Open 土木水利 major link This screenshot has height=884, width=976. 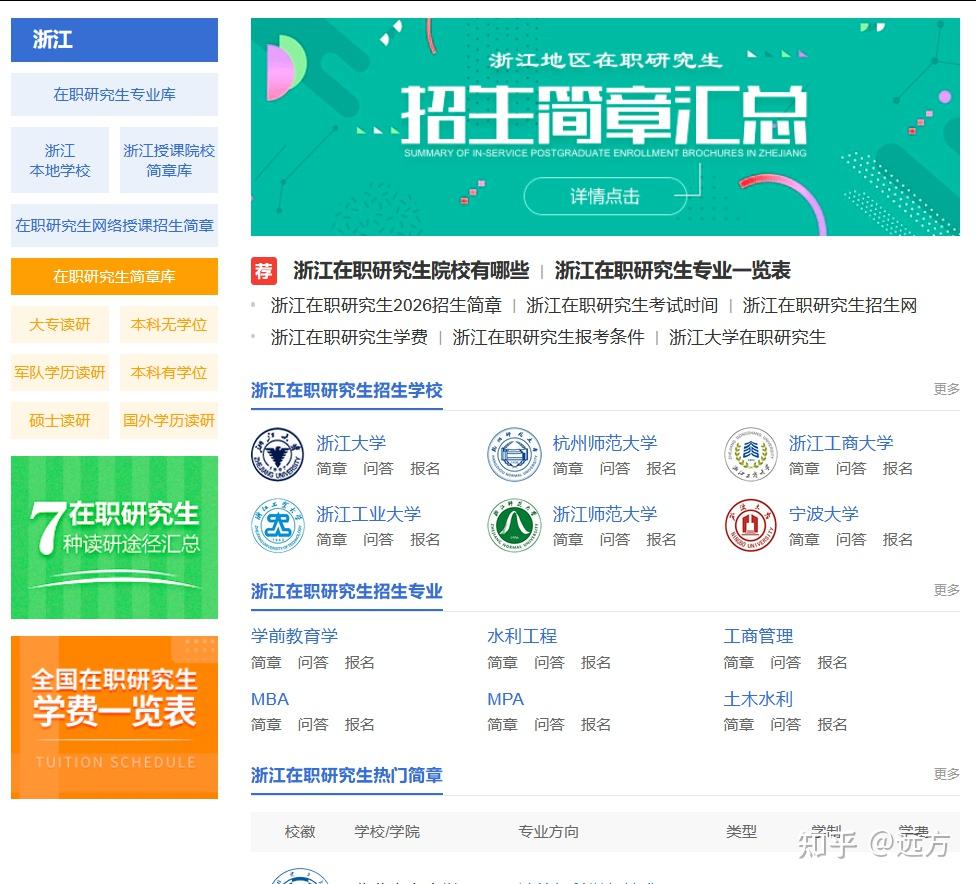click(758, 699)
